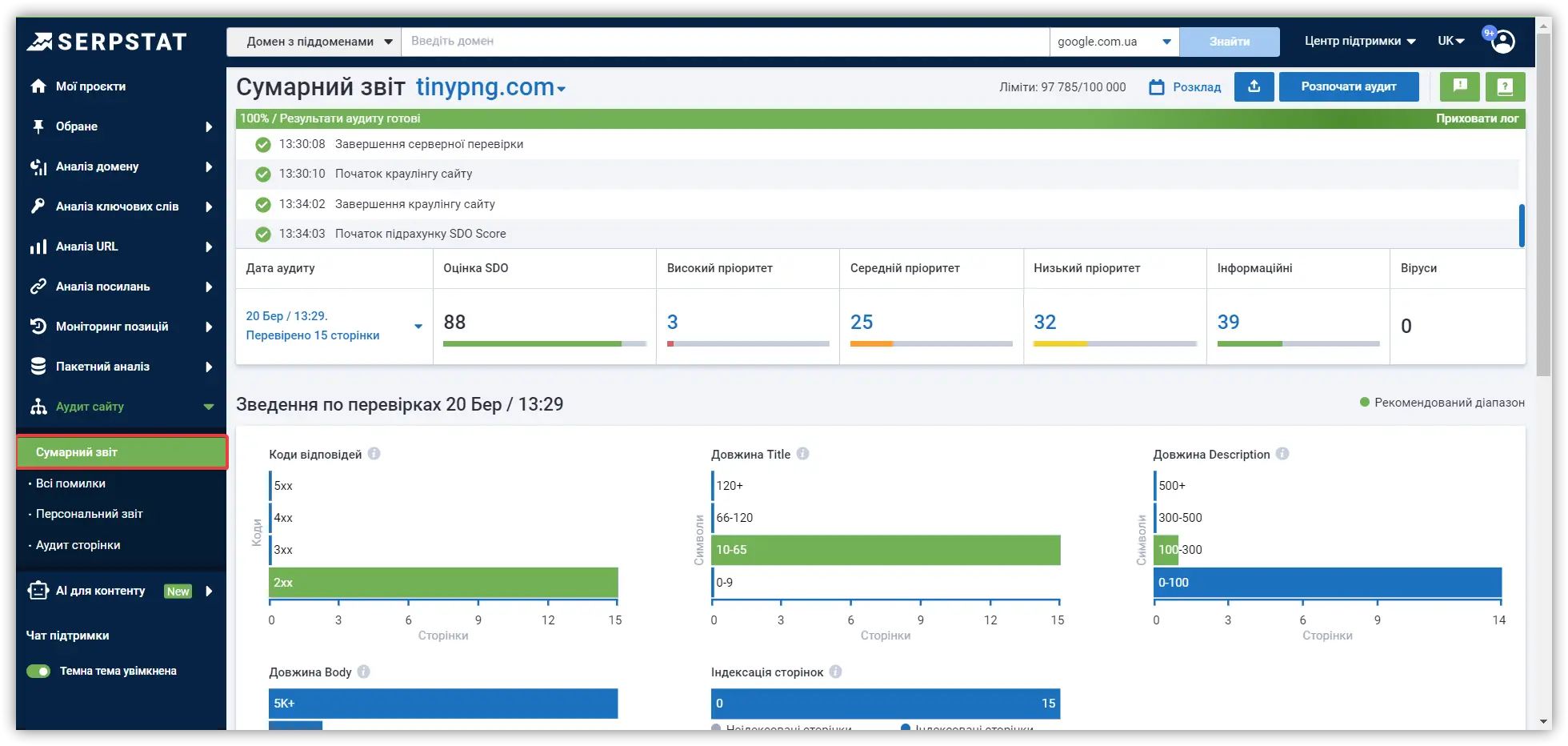The width and height of the screenshot is (1568, 746).
Task: Collapse the Аудит сайту section arrow
Action: [209, 407]
